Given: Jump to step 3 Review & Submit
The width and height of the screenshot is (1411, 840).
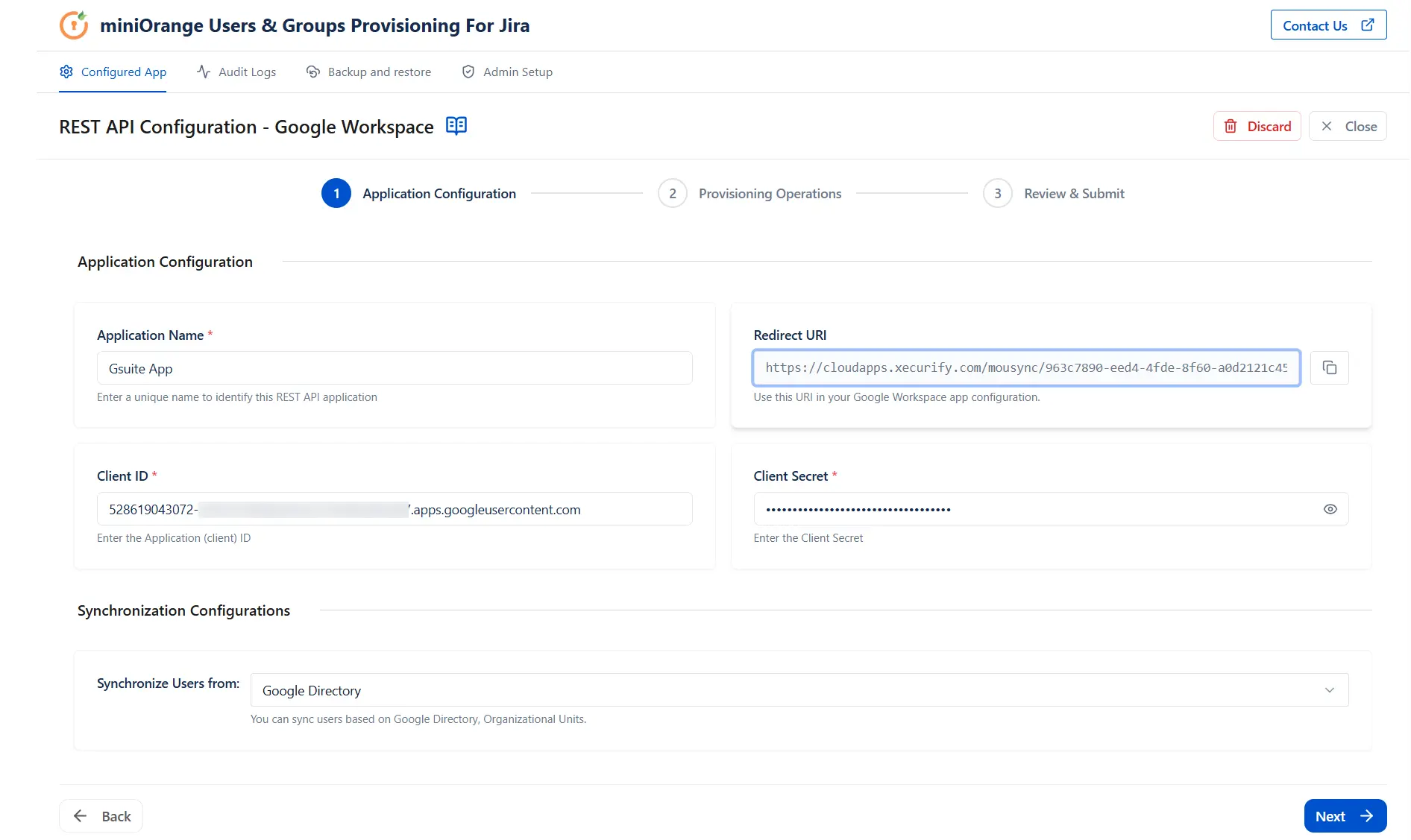Looking at the screenshot, I should [1053, 193].
